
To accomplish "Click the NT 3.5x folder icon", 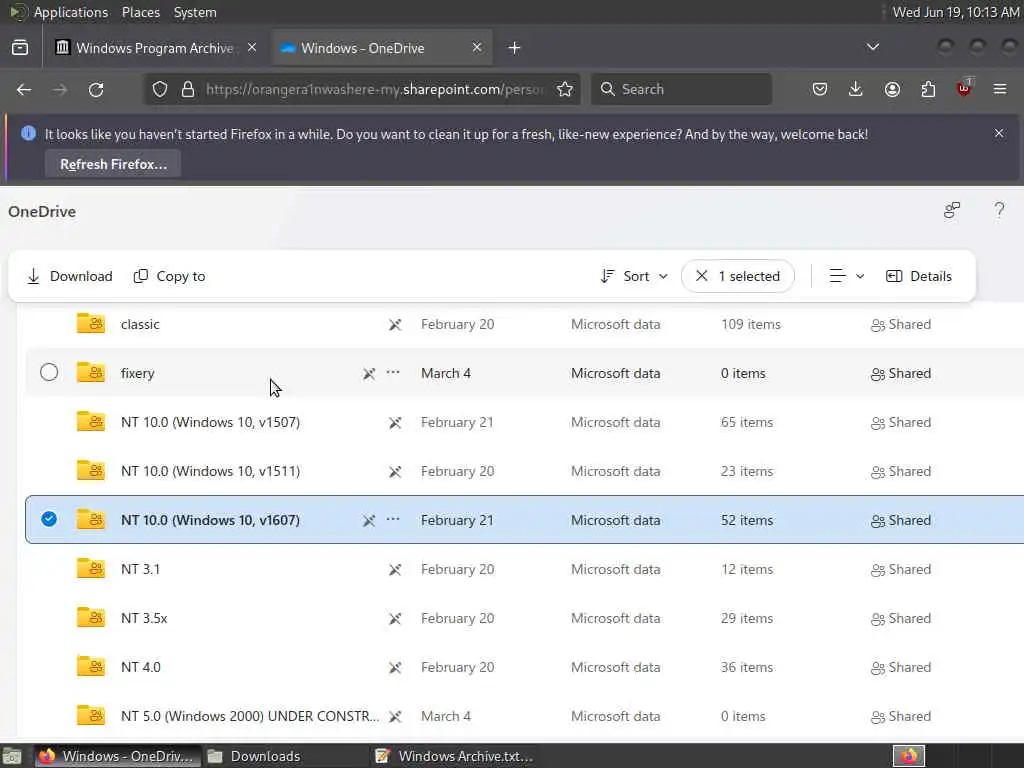I will [x=91, y=617].
